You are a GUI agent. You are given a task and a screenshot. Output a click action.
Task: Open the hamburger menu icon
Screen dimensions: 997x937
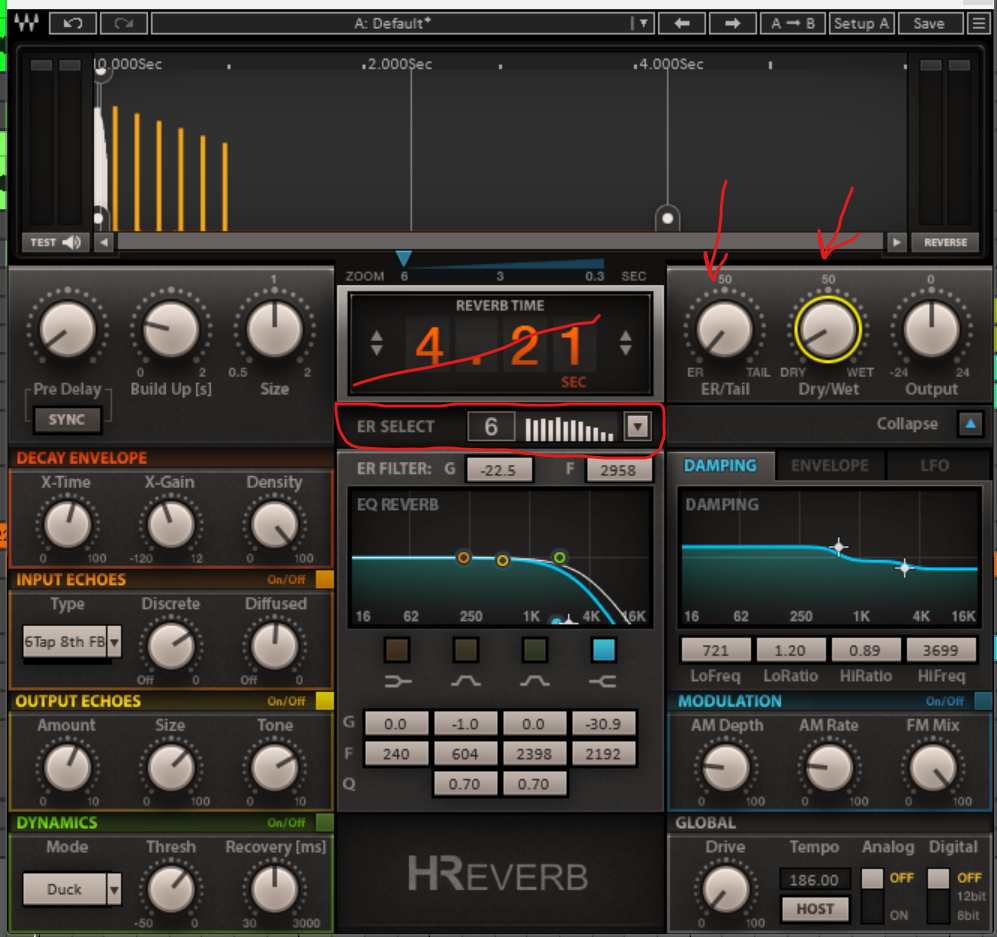click(x=978, y=23)
